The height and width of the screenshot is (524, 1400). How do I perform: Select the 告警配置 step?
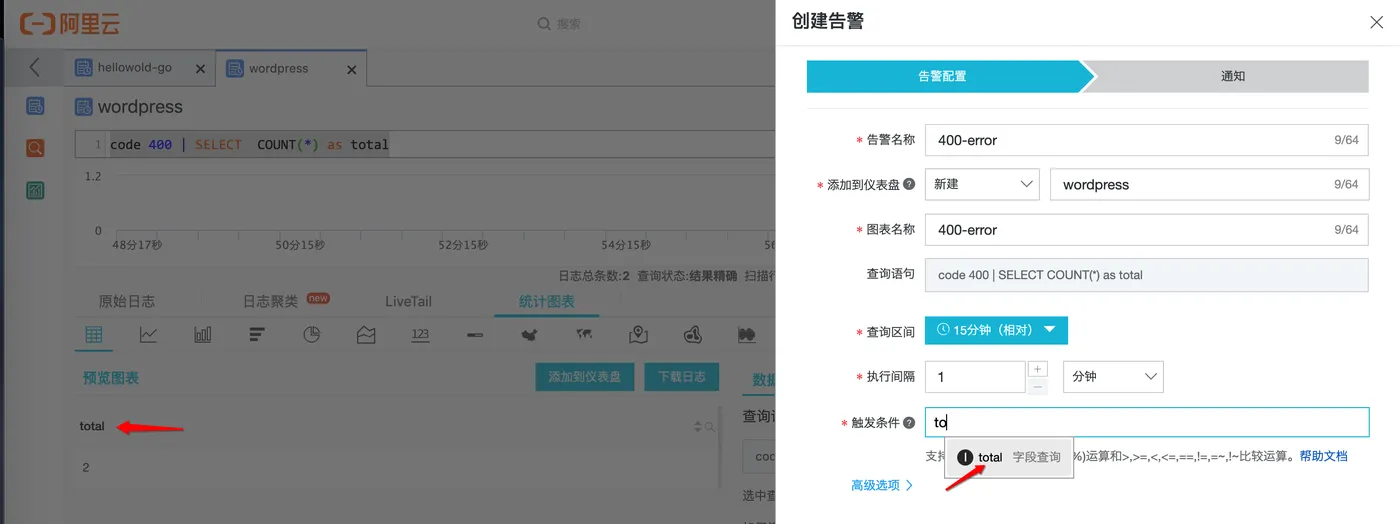tap(943, 76)
